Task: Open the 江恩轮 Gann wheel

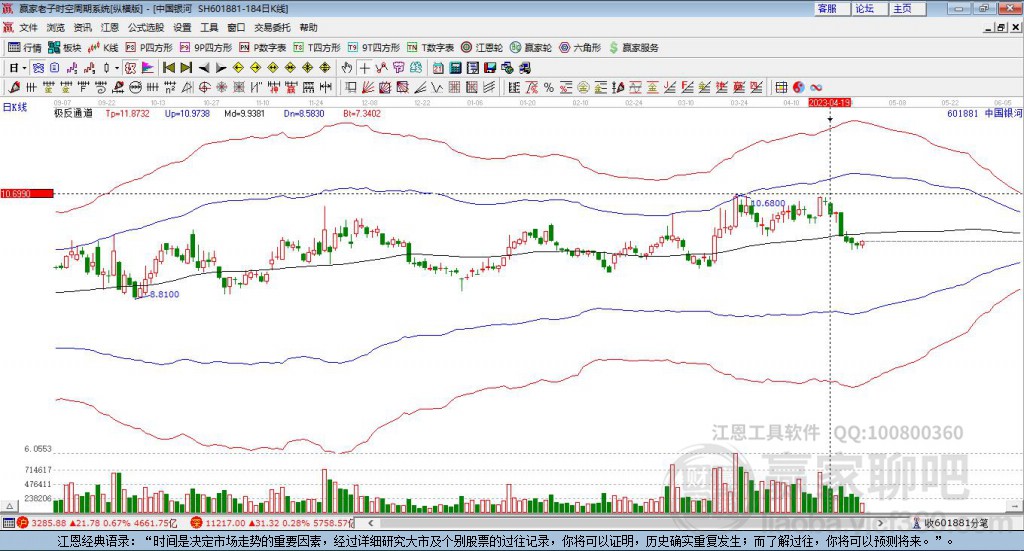Action: [x=482, y=48]
